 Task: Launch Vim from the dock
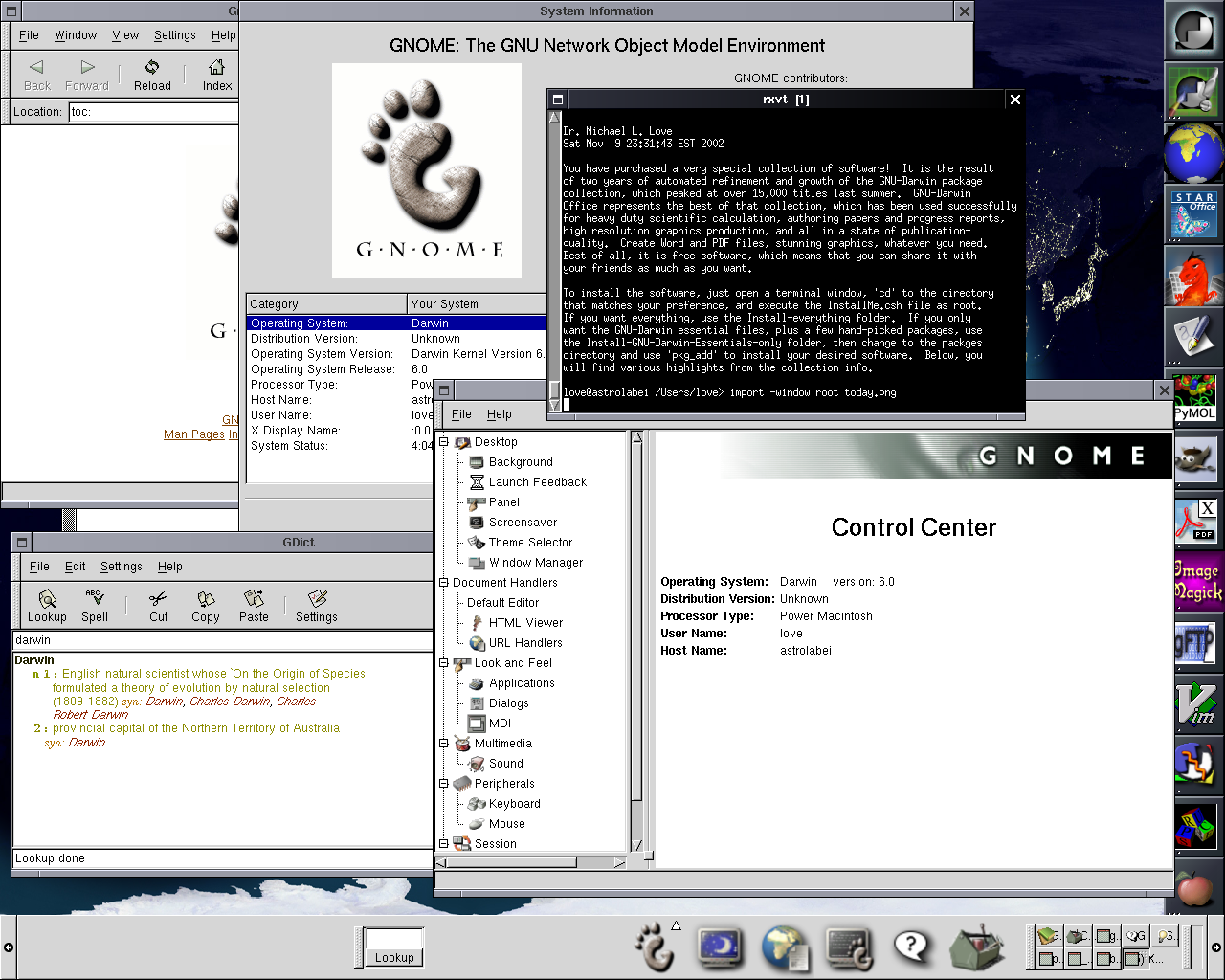(1195, 703)
